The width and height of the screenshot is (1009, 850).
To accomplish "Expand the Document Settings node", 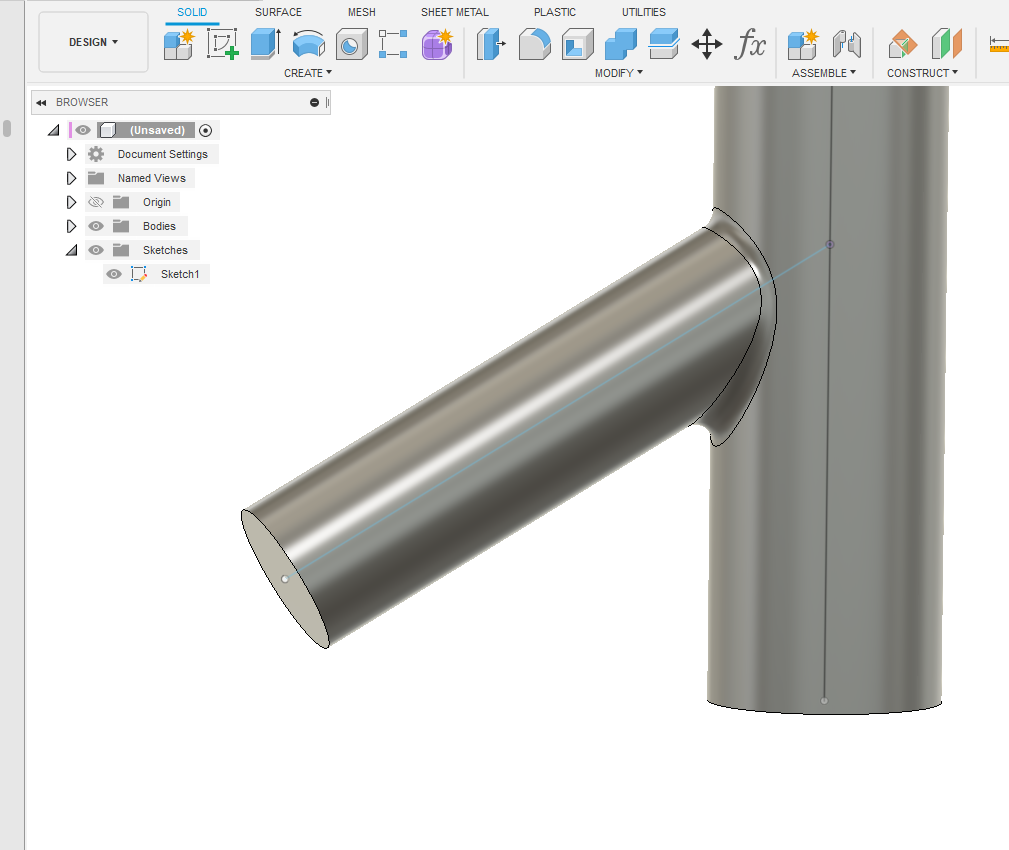I will [x=71, y=153].
